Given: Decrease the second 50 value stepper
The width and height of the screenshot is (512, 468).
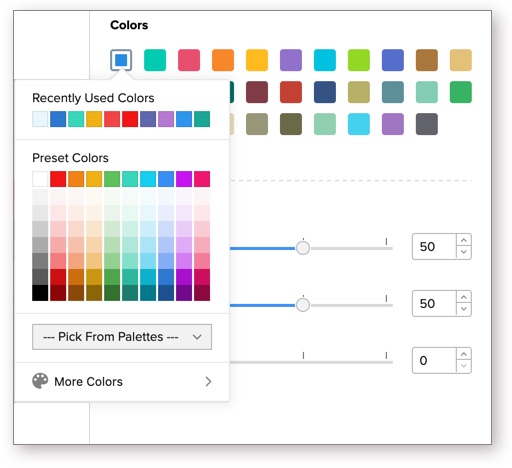Looking at the screenshot, I should tap(464, 309).
